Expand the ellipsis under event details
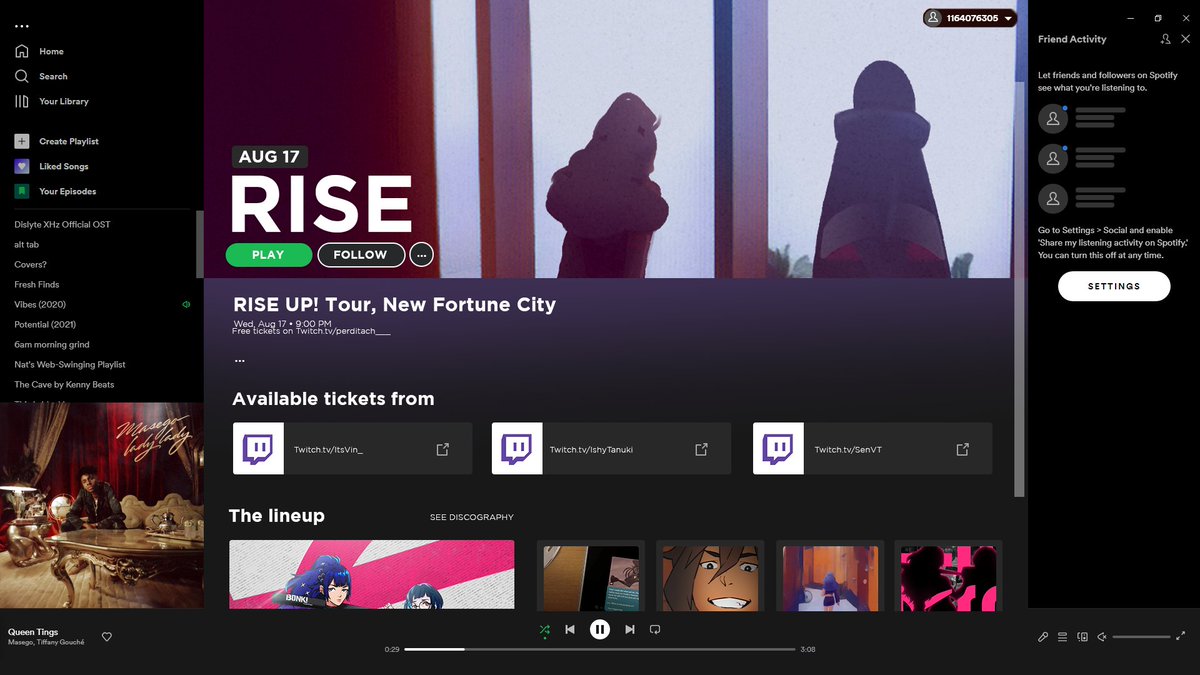 coord(239,360)
